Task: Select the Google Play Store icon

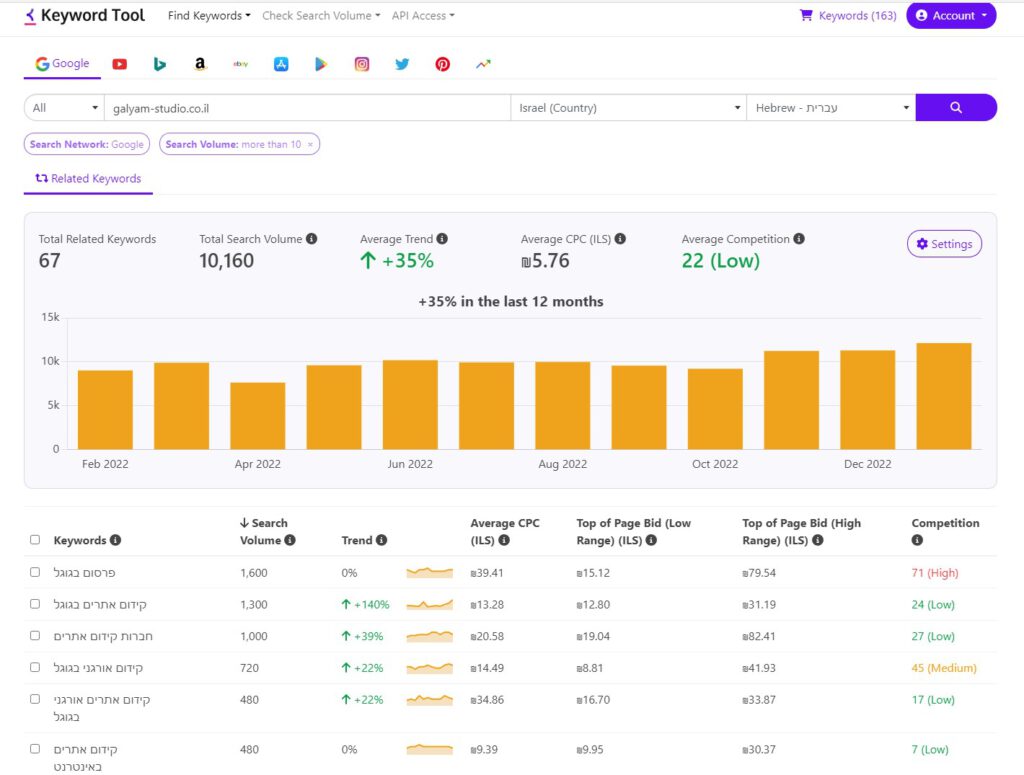Action: click(x=321, y=64)
